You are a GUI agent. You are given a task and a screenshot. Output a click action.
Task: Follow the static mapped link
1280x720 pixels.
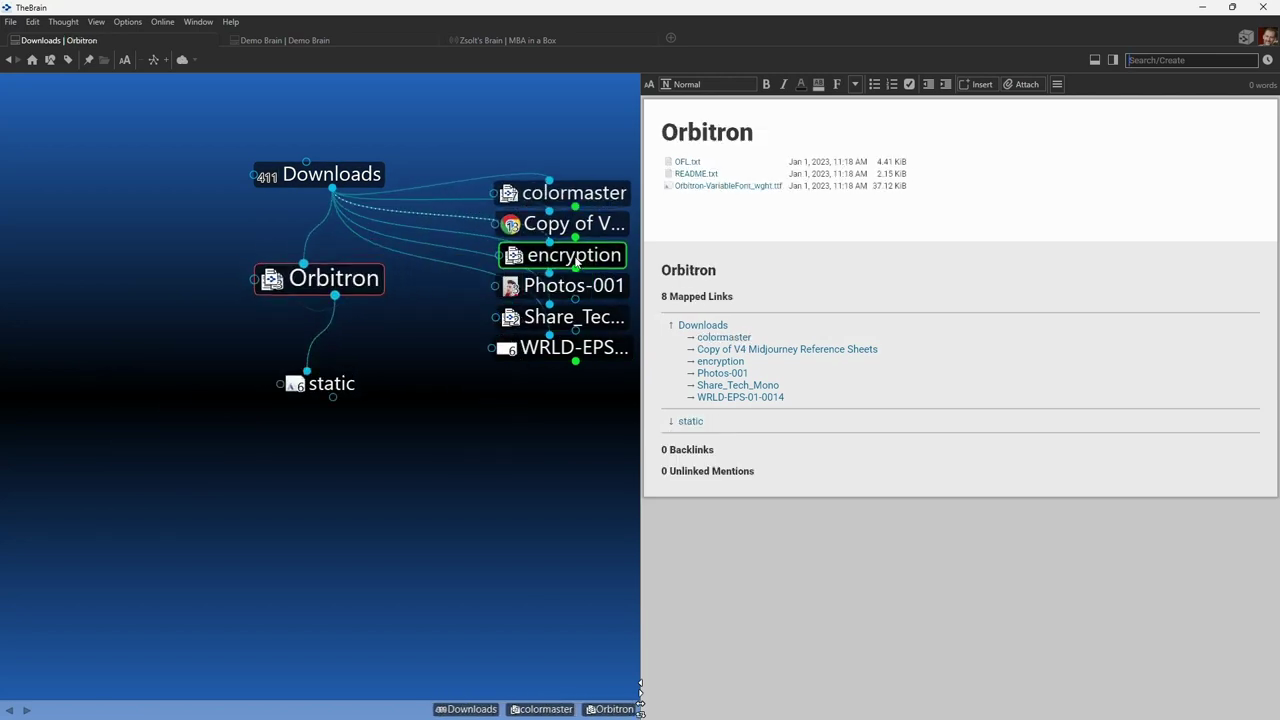click(690, 421)
